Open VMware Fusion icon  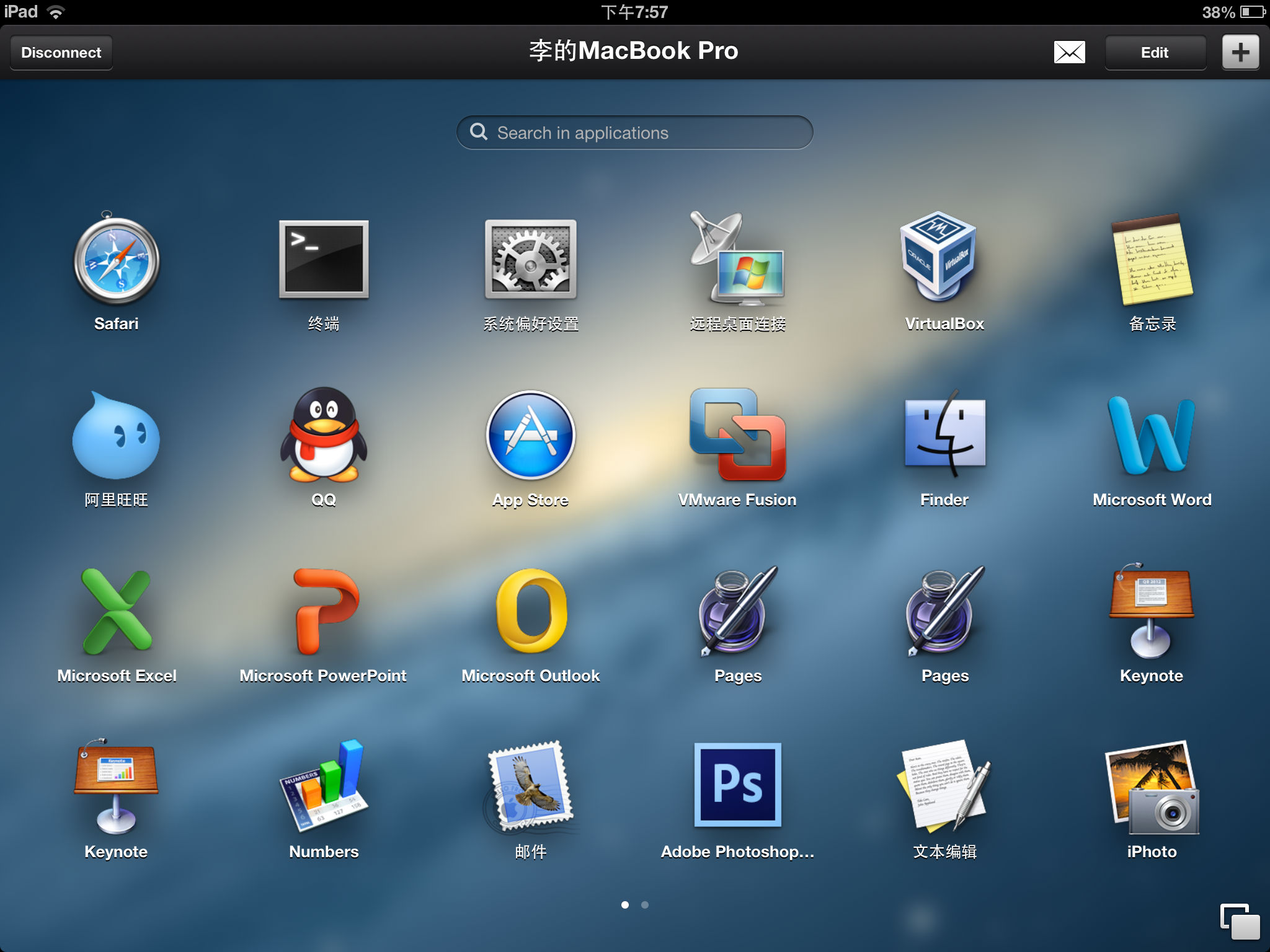pyautogui.click(x=737, y=435)
